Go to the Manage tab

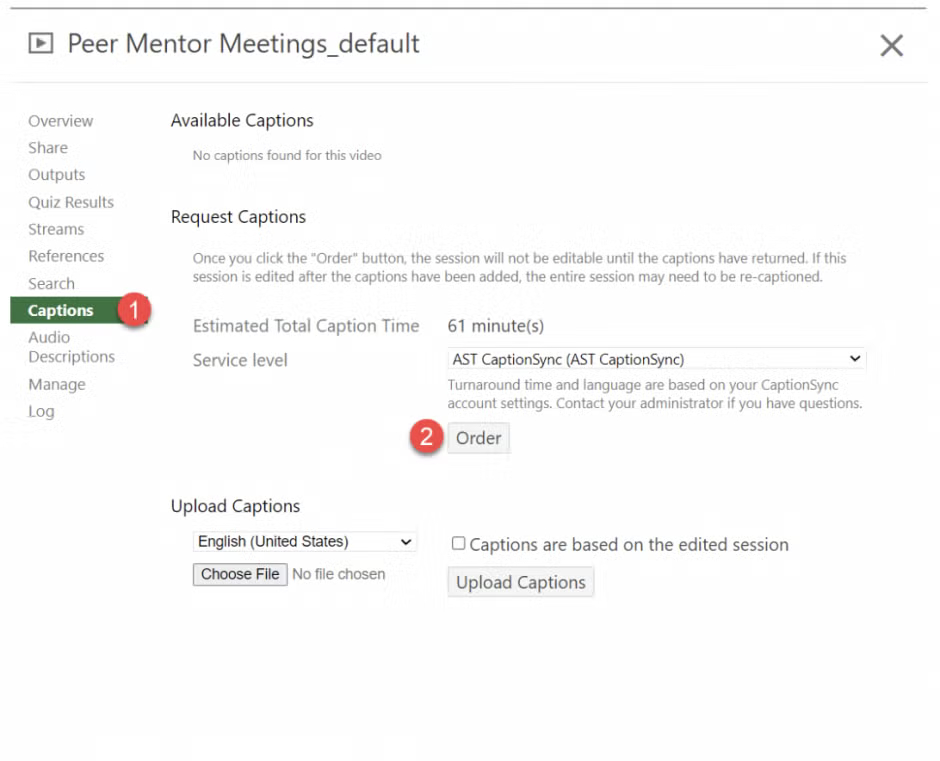(x=57, y=384)
